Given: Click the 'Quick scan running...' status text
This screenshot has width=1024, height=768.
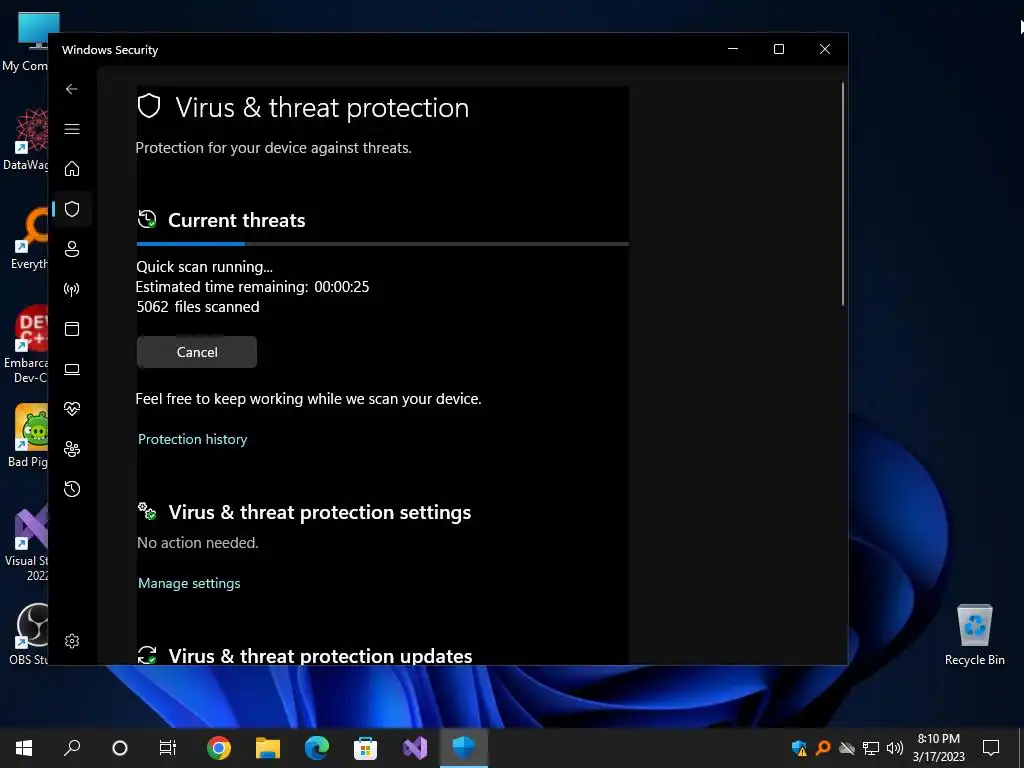Looking at the screenshot, I should [x=204, y=266].
